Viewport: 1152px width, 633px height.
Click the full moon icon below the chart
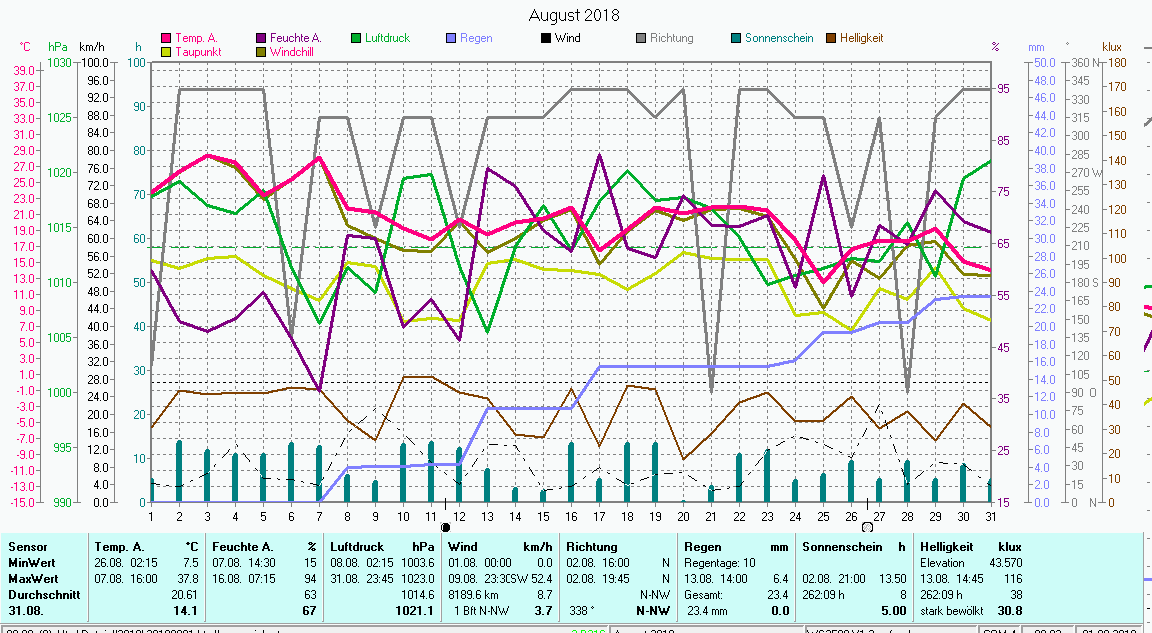[866, 526]
